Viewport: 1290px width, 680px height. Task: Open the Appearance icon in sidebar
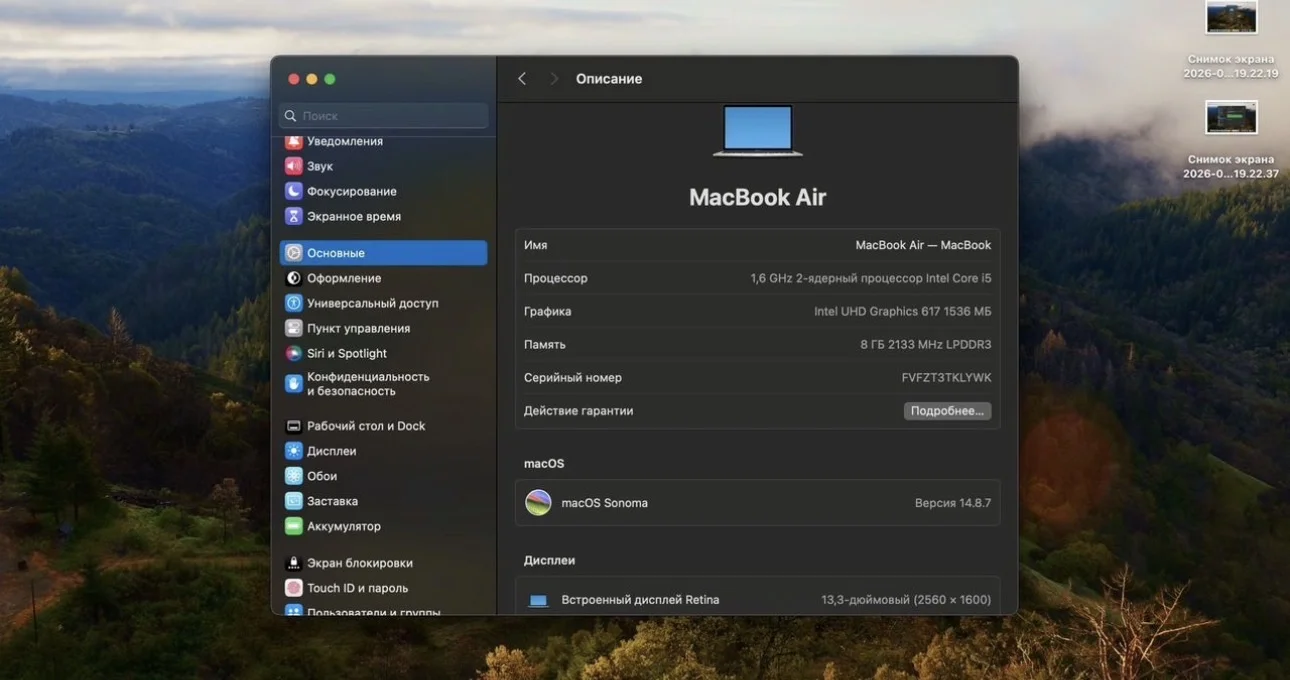point(293,278)
